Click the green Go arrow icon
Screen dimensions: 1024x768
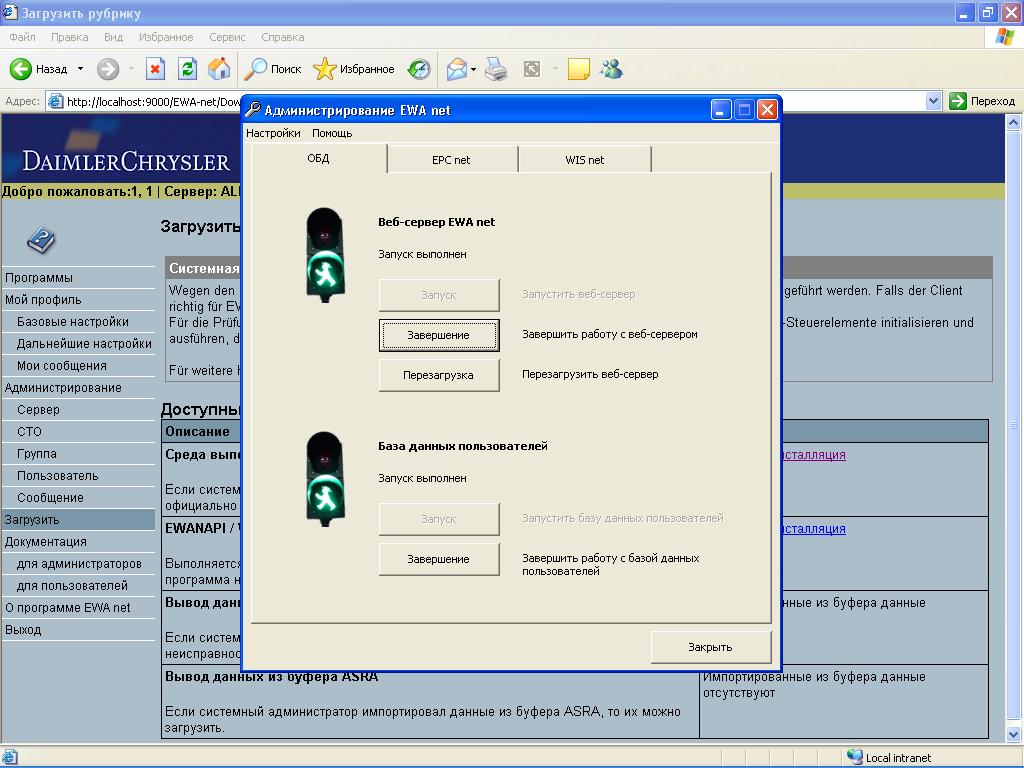pos(957,101)
